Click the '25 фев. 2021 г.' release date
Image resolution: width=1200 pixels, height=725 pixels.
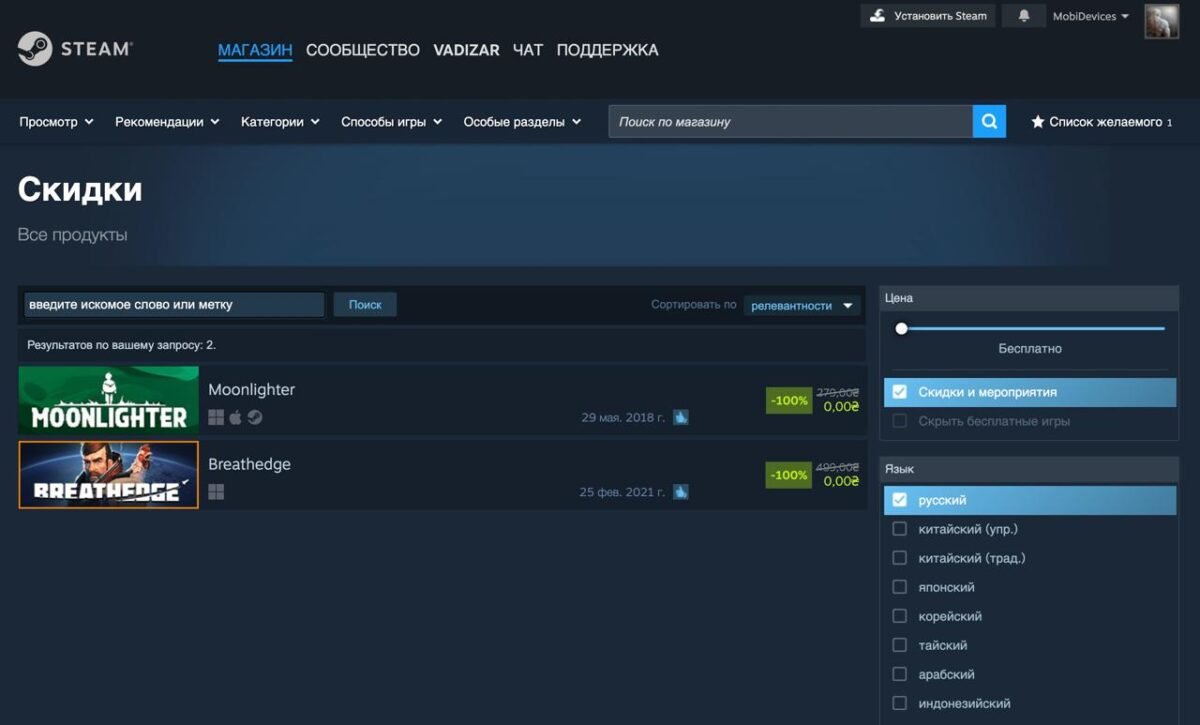pyautogui.click(x=622, y=492)
